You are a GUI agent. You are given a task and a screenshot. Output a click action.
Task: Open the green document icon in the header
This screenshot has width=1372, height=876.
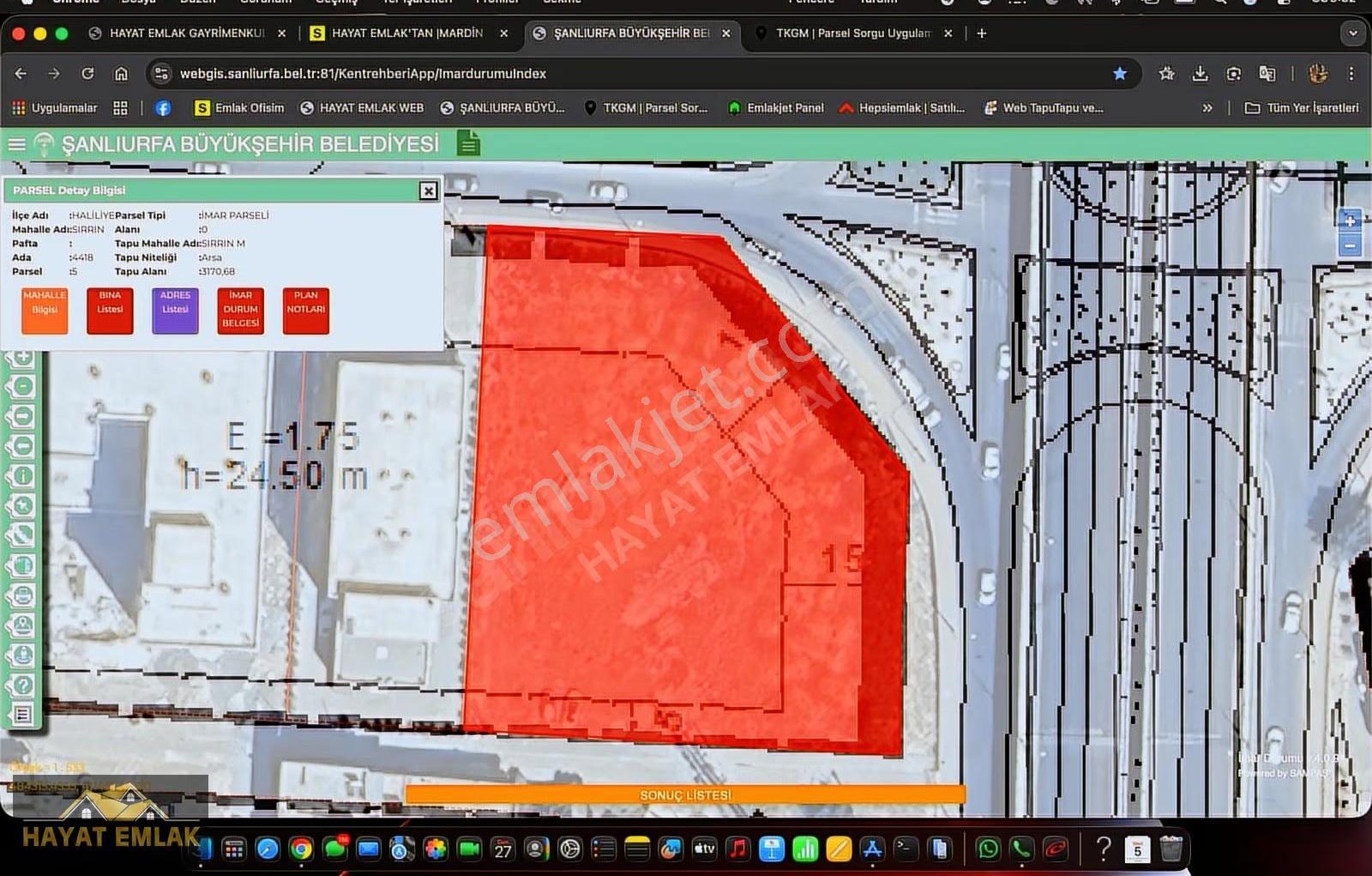[468, 143]
